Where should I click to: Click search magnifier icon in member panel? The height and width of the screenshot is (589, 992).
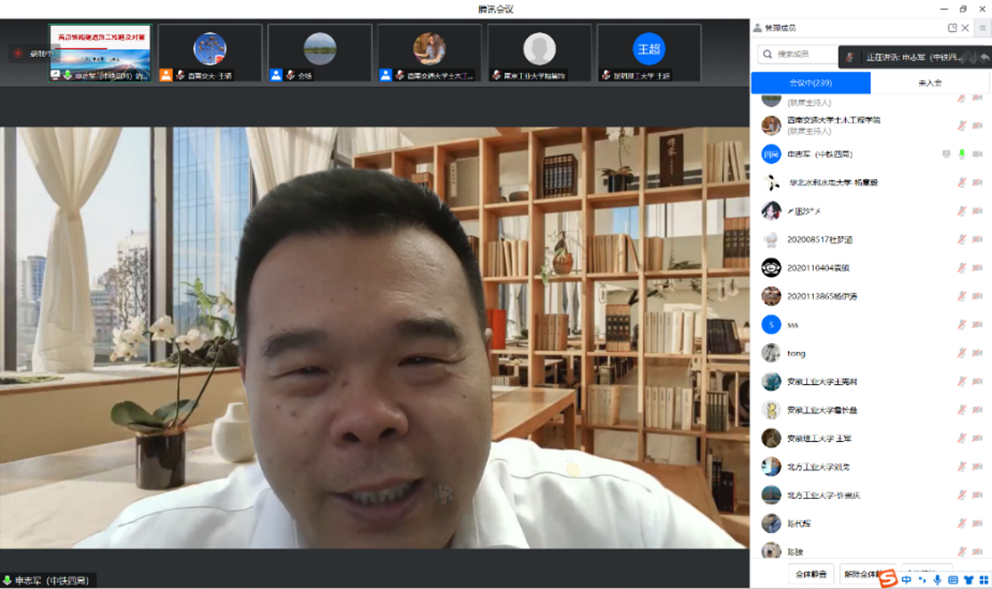pyautogui.click(x=767, y=54)
